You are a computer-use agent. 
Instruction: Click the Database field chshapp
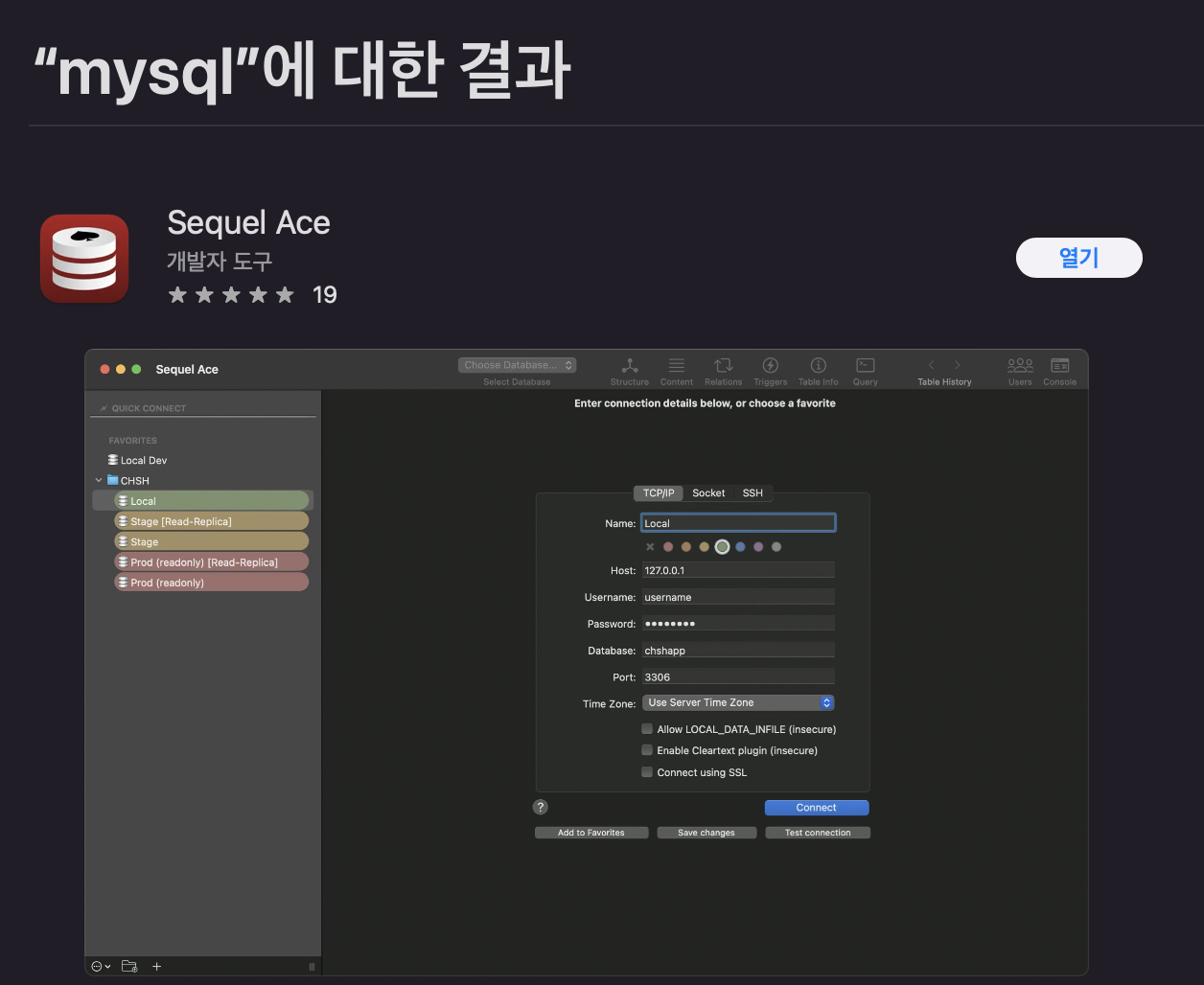(738, 651)
